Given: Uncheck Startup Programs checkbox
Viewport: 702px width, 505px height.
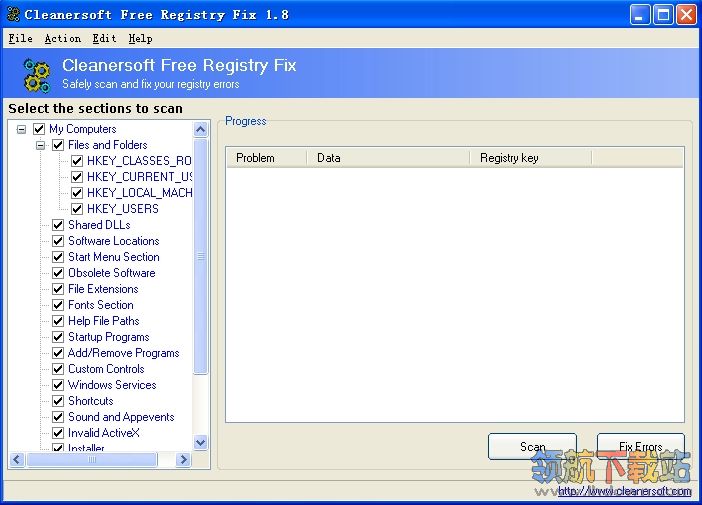Looking at the screenshot, I should (58, 337).
